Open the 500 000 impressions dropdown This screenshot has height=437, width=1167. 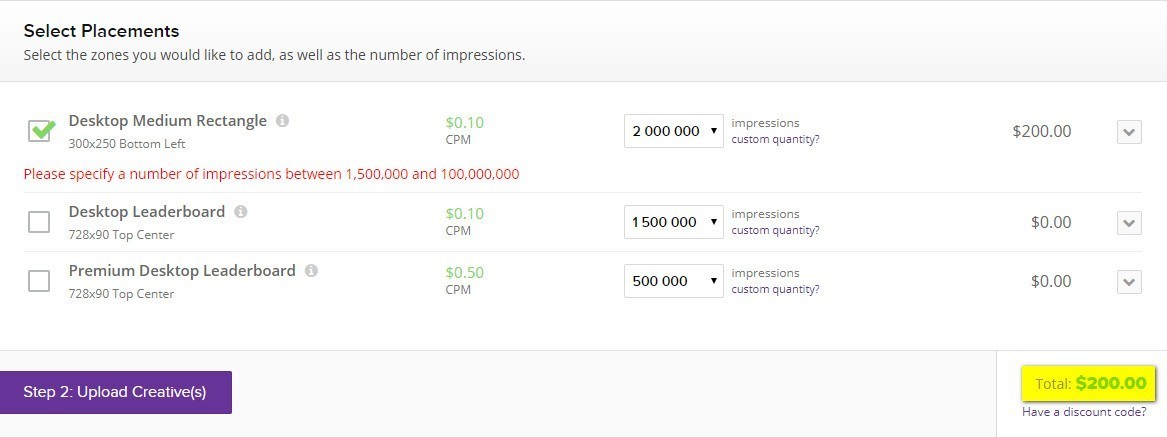tap(674, 281)
